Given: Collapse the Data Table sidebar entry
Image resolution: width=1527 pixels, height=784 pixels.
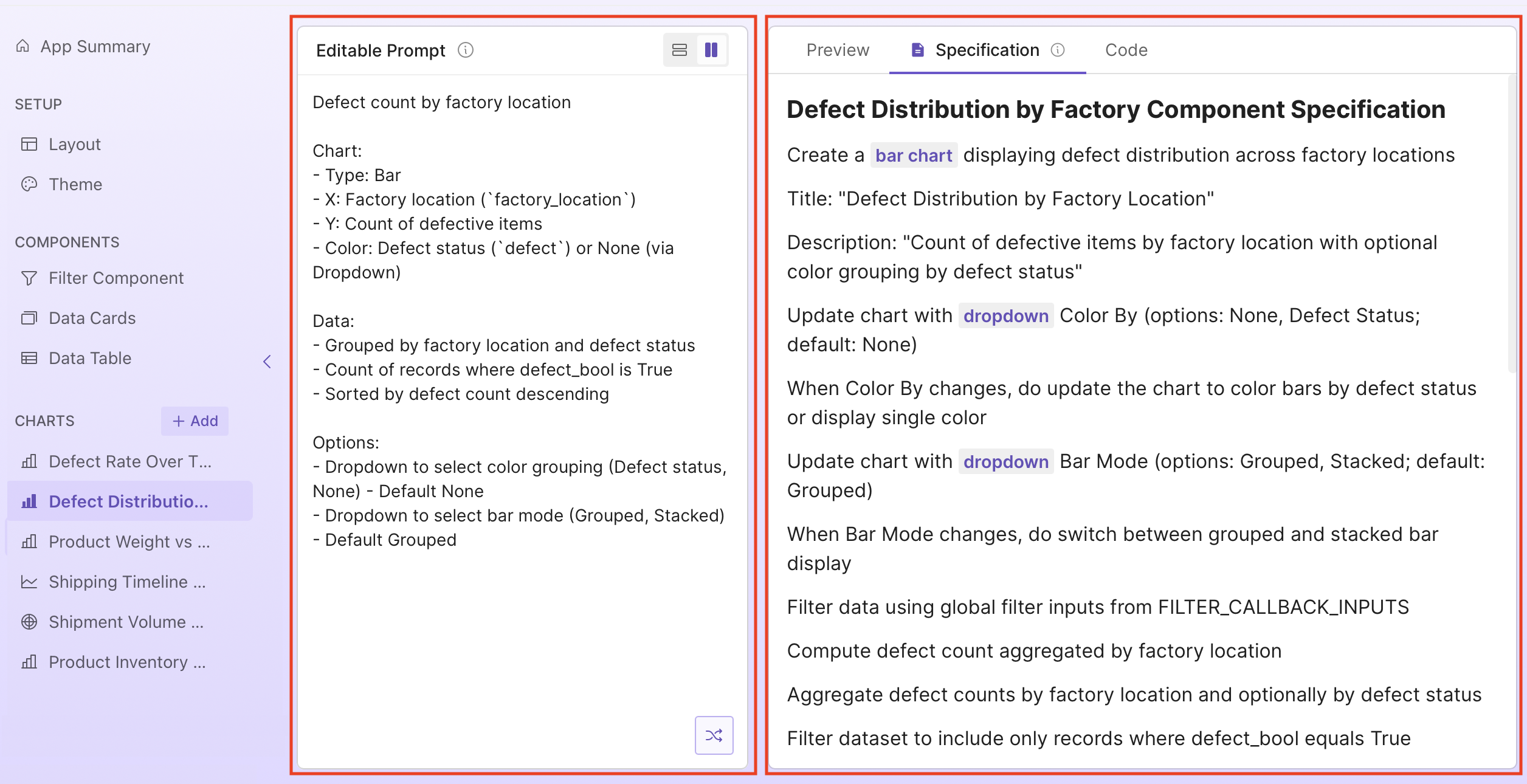Looking at the screenshot, I should [267, 361].
